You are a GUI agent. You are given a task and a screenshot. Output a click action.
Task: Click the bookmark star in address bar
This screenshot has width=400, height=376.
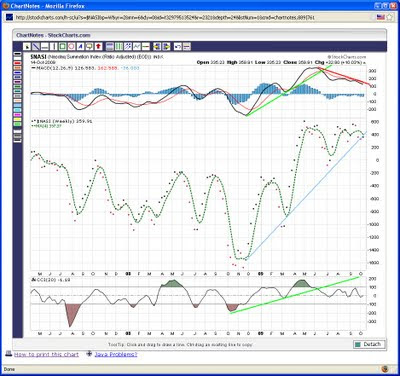point(390,17)
